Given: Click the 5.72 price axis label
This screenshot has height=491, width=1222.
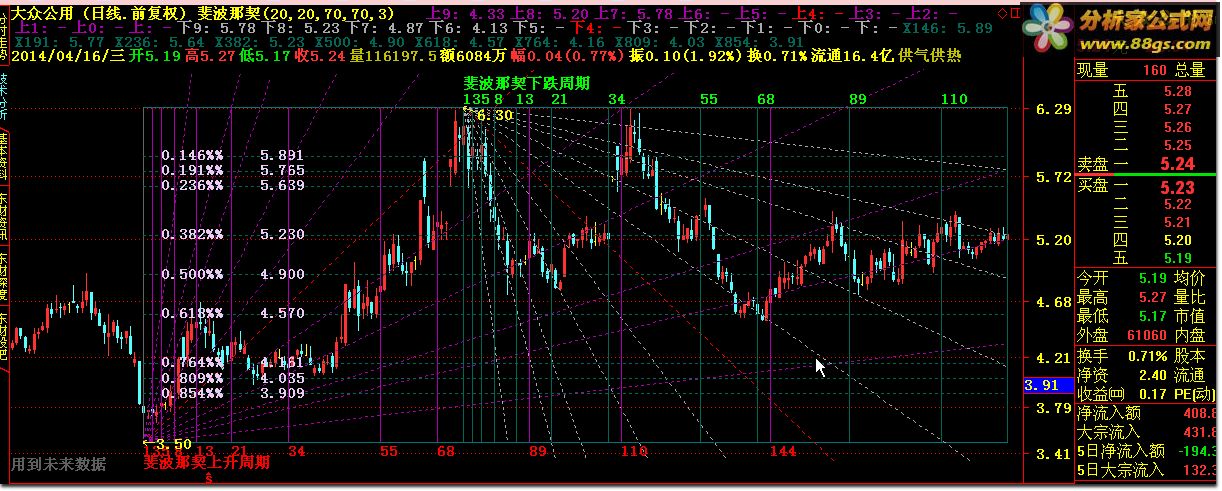Looking at the screenshot, I should pos(1053,177).
